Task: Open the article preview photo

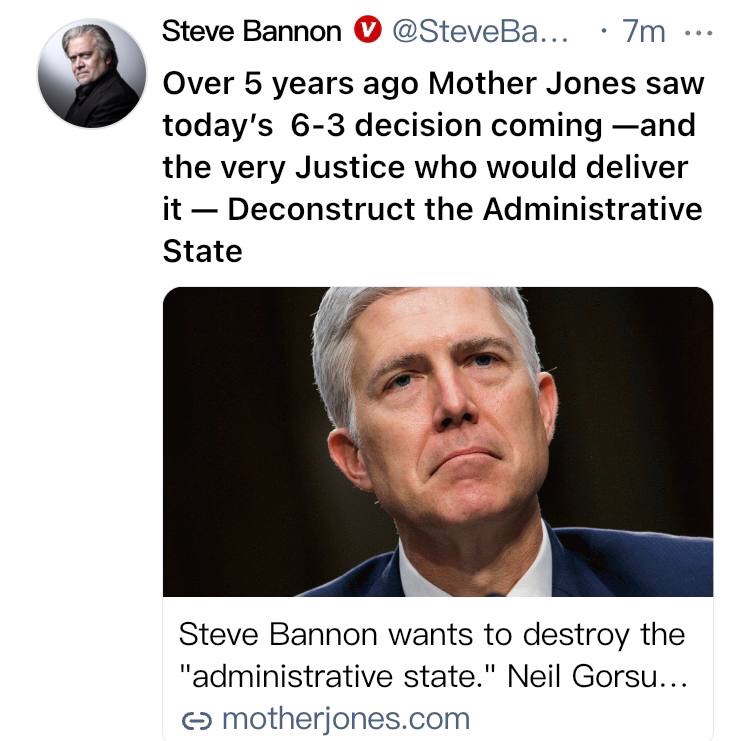Action: pos(437,442)
